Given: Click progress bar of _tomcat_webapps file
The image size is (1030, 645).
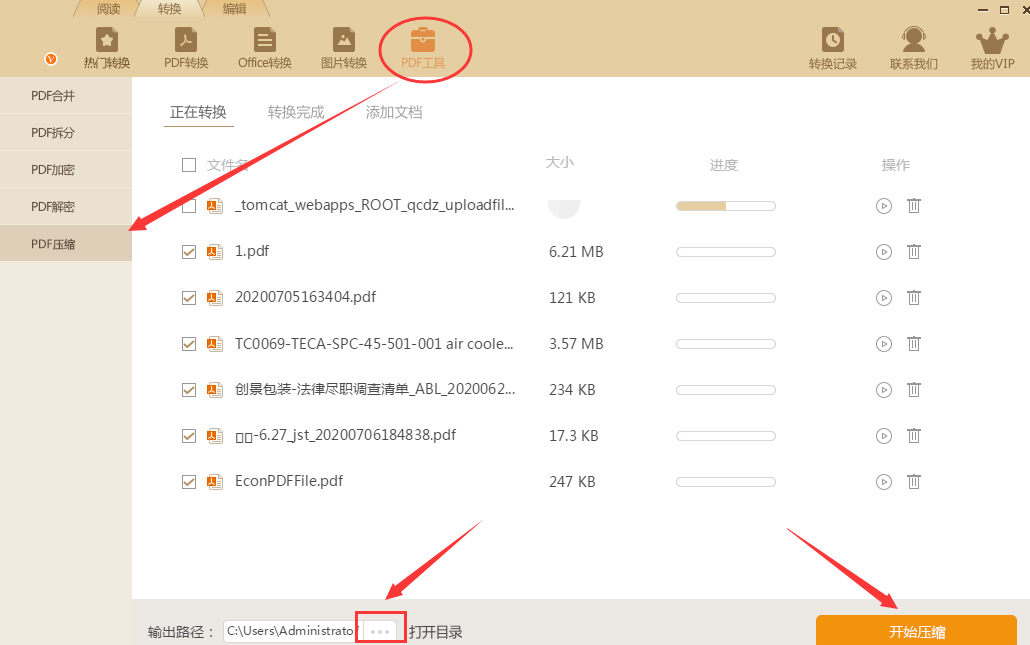Looking at the screenshot, I should [x=726, y=206].
